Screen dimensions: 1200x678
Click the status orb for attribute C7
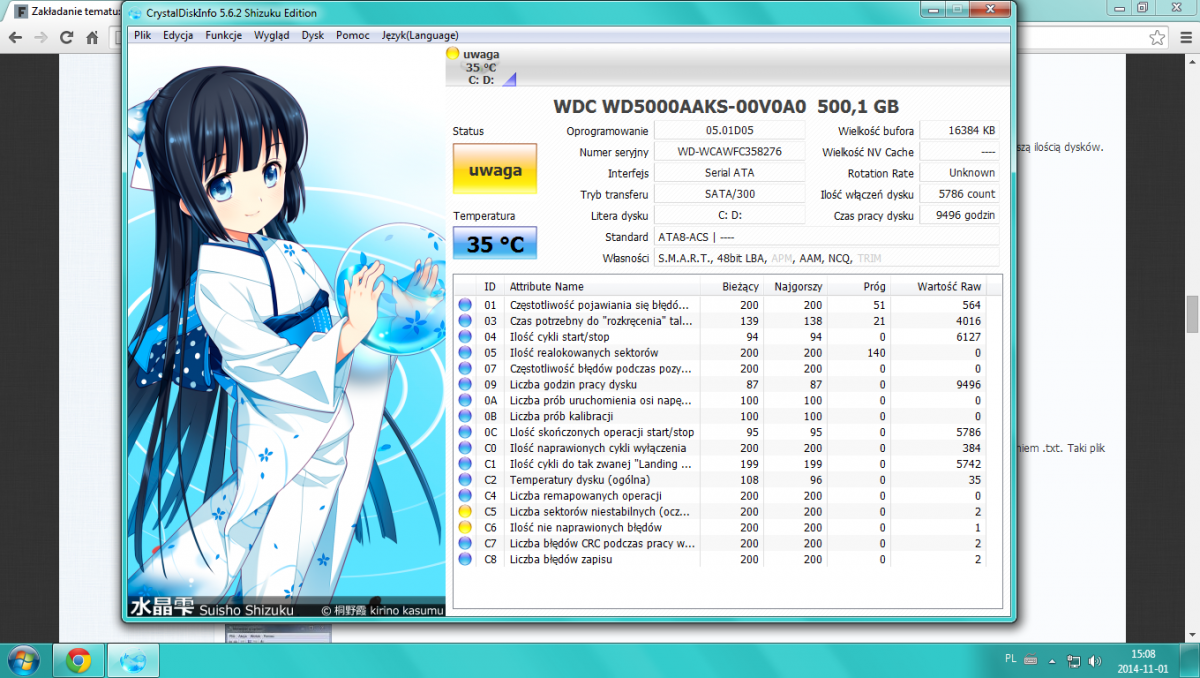[x=465, y=544]
